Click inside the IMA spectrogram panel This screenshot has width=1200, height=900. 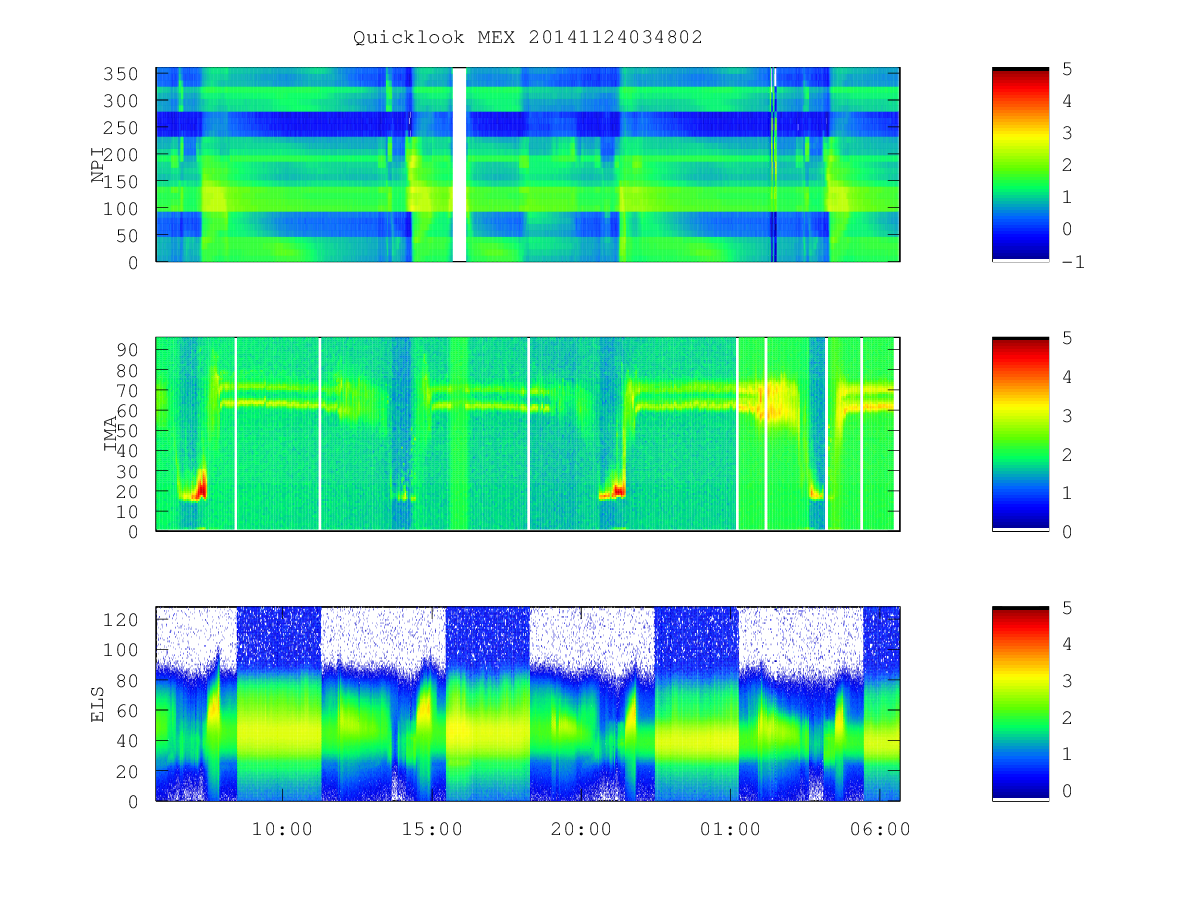[x=528, y=434]
